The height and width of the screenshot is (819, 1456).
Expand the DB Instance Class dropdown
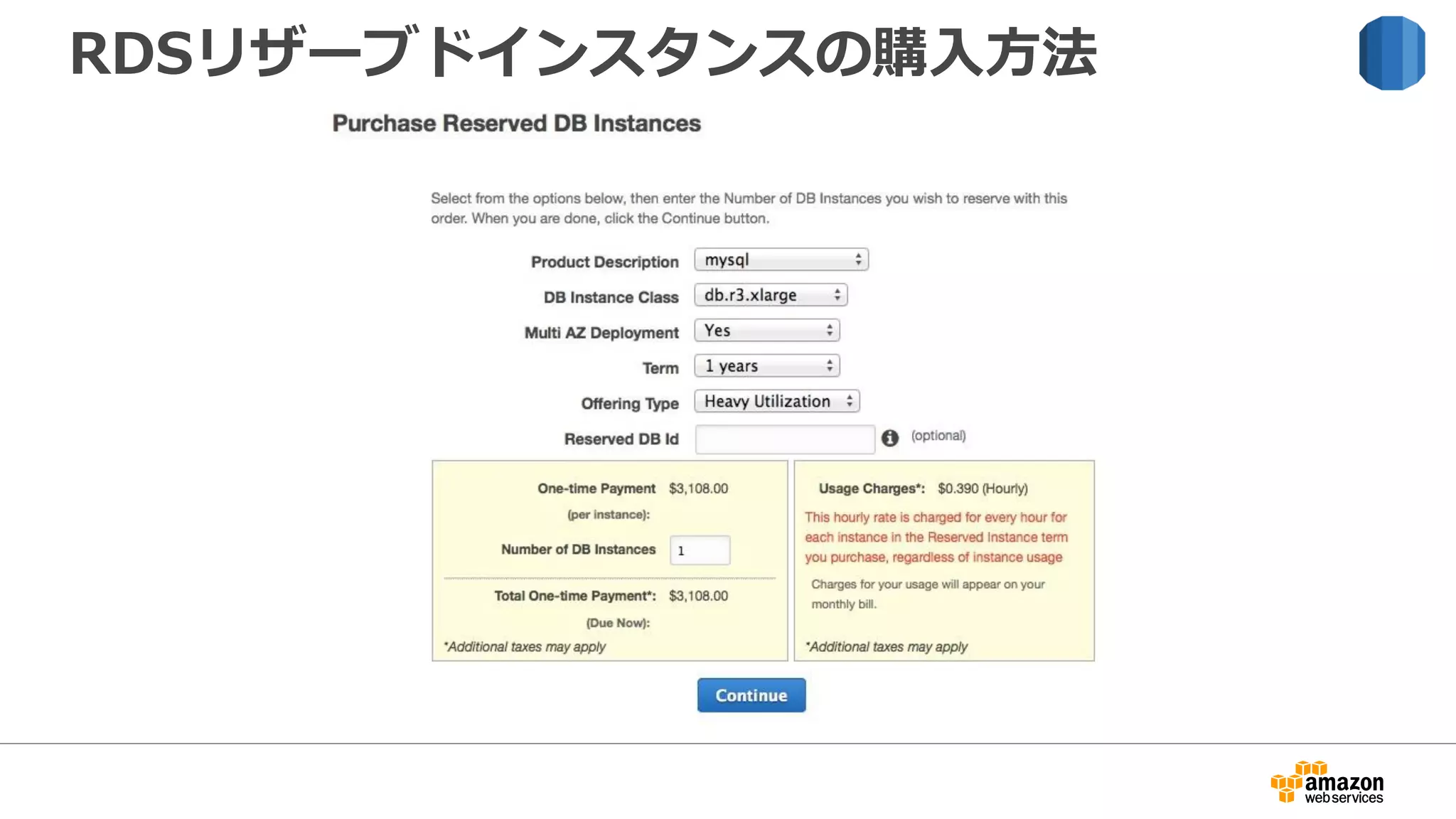pyautogui.click(x=771, y=295)
